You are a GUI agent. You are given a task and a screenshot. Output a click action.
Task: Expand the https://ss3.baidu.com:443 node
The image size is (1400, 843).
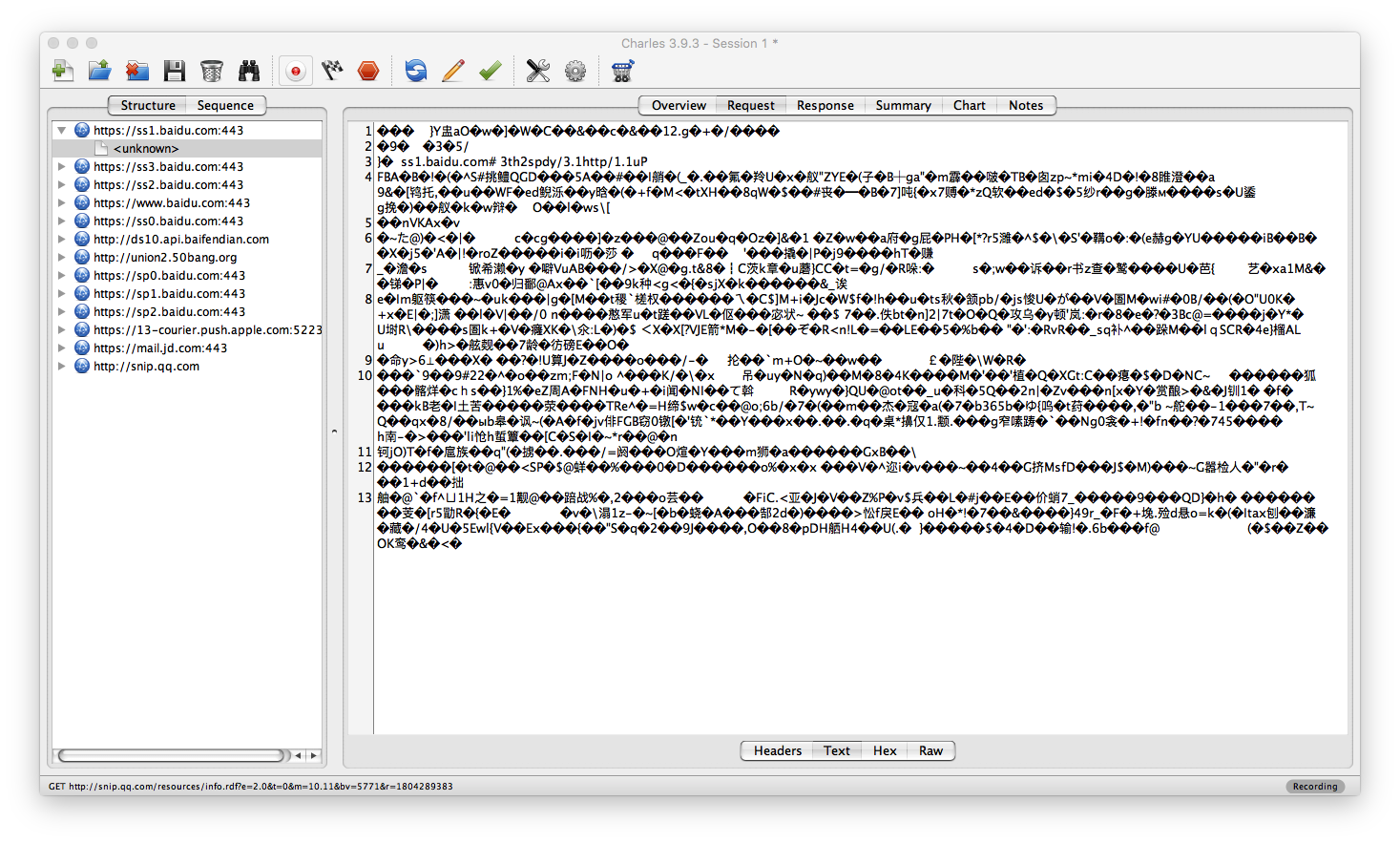tap(62, 166)
